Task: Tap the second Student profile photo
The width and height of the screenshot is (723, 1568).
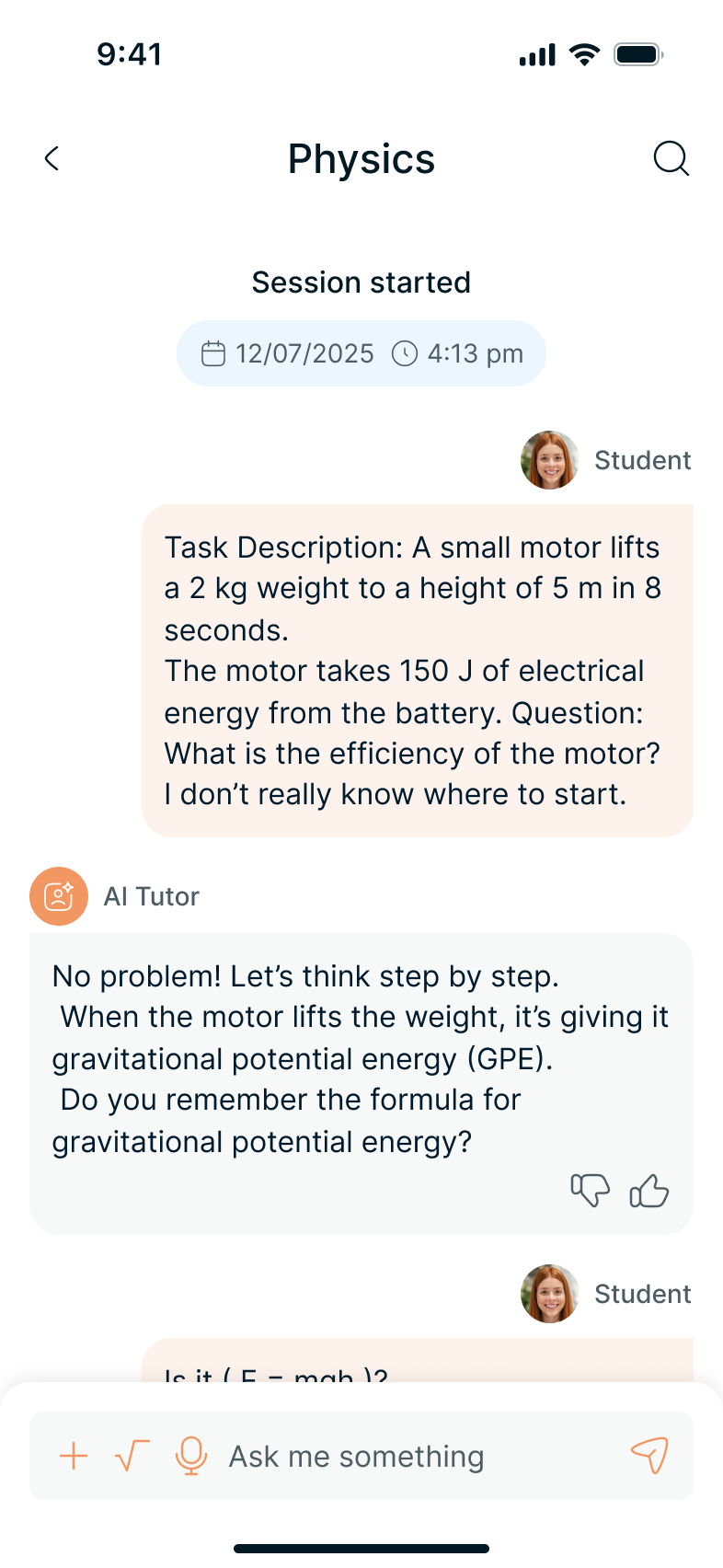Action: point(550,1294)
